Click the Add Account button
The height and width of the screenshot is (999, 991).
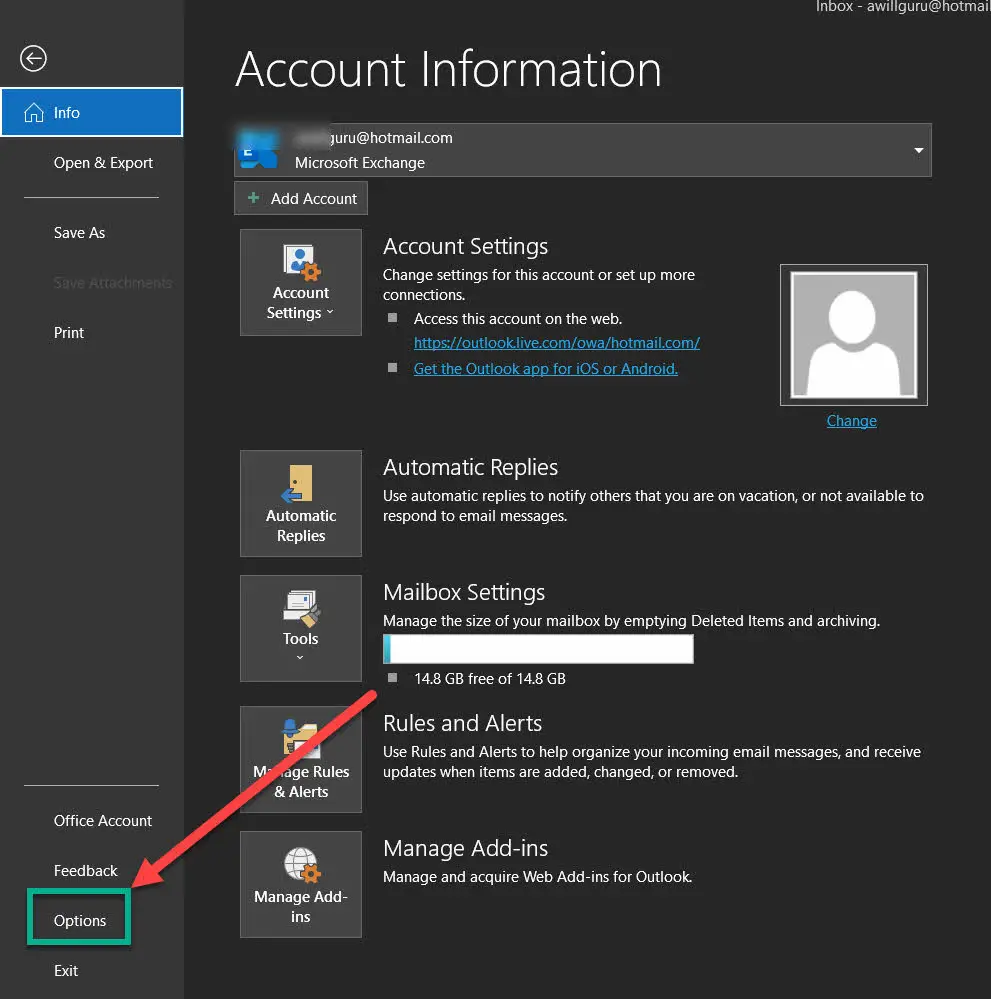pos(301,198)
